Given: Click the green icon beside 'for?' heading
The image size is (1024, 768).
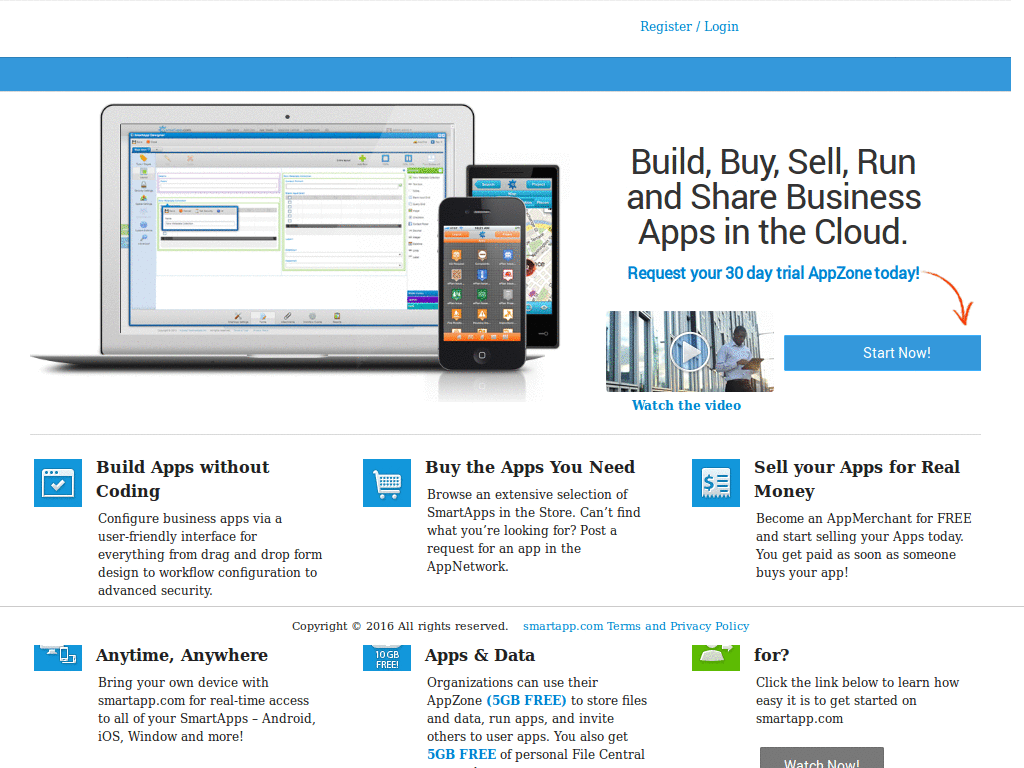Looking at the screenshot, I should click(716, 658).
